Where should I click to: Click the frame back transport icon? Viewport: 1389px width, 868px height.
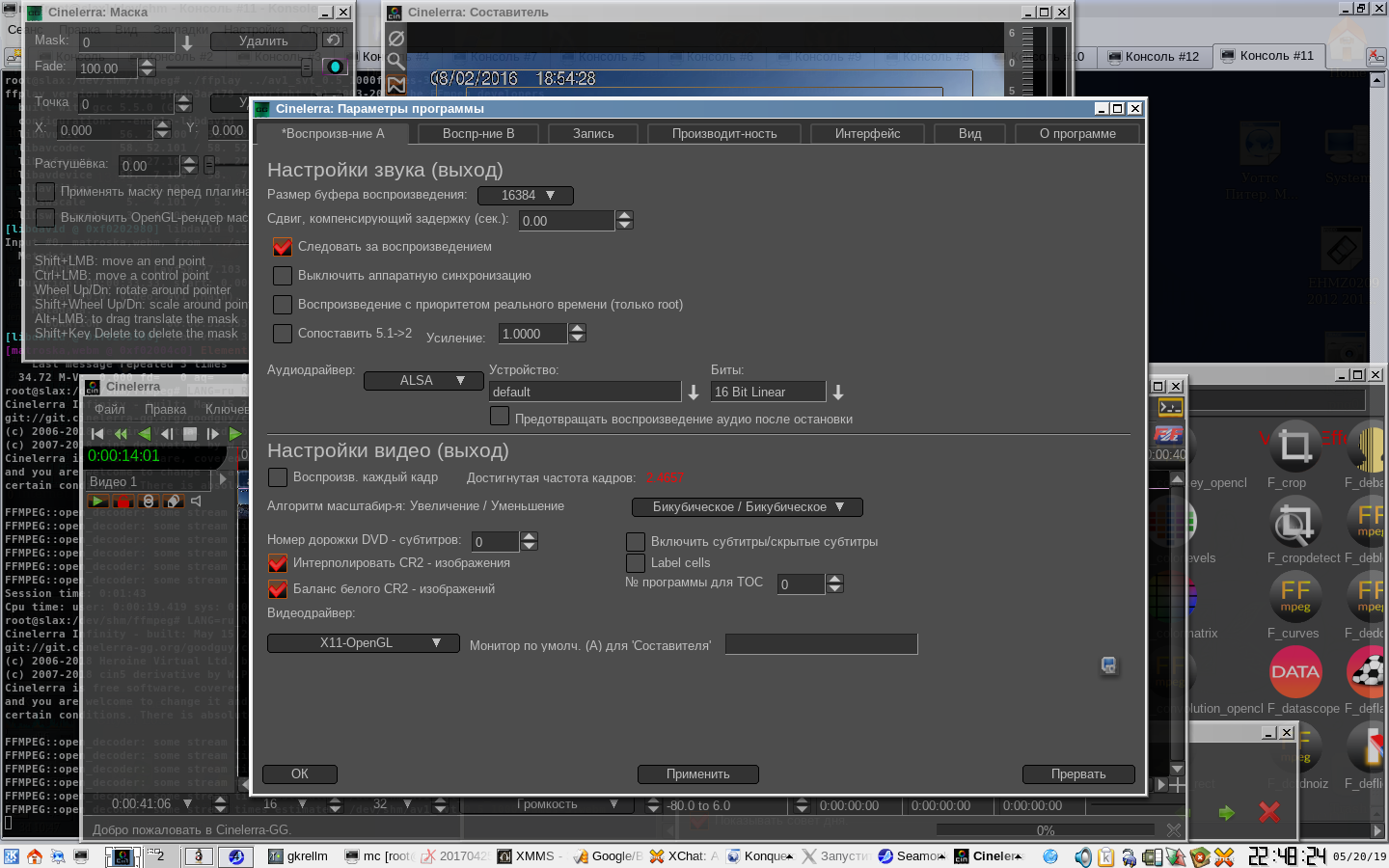tap(167, 434)
